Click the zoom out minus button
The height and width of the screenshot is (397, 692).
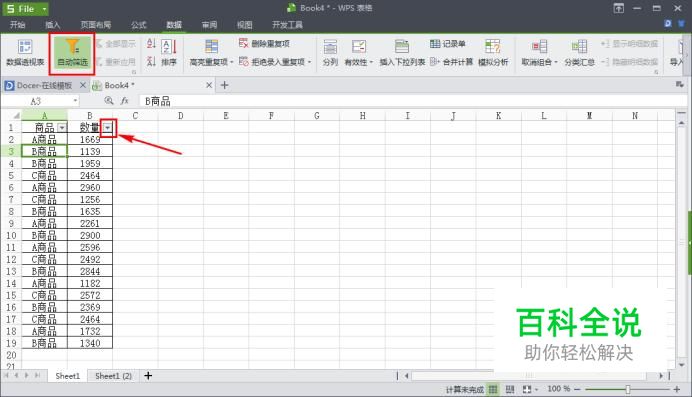(x=576, y=389)
